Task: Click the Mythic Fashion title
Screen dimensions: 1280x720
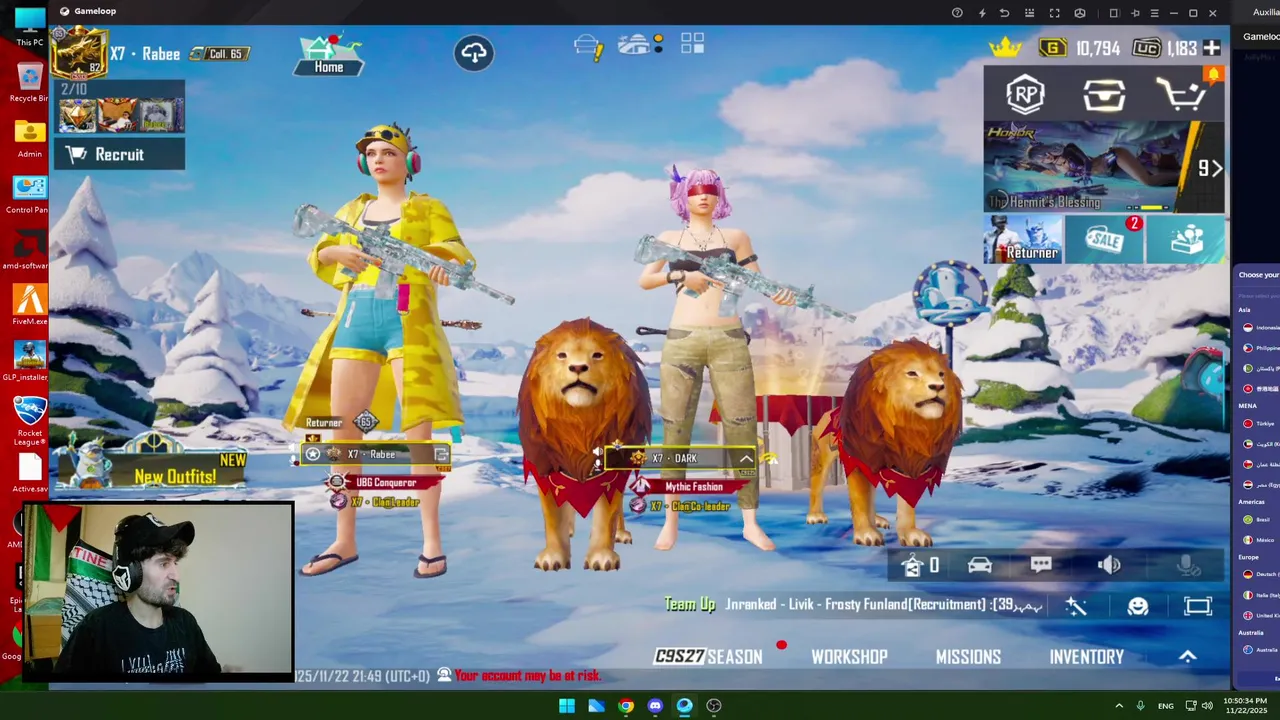Action: (x=693, y=487)
